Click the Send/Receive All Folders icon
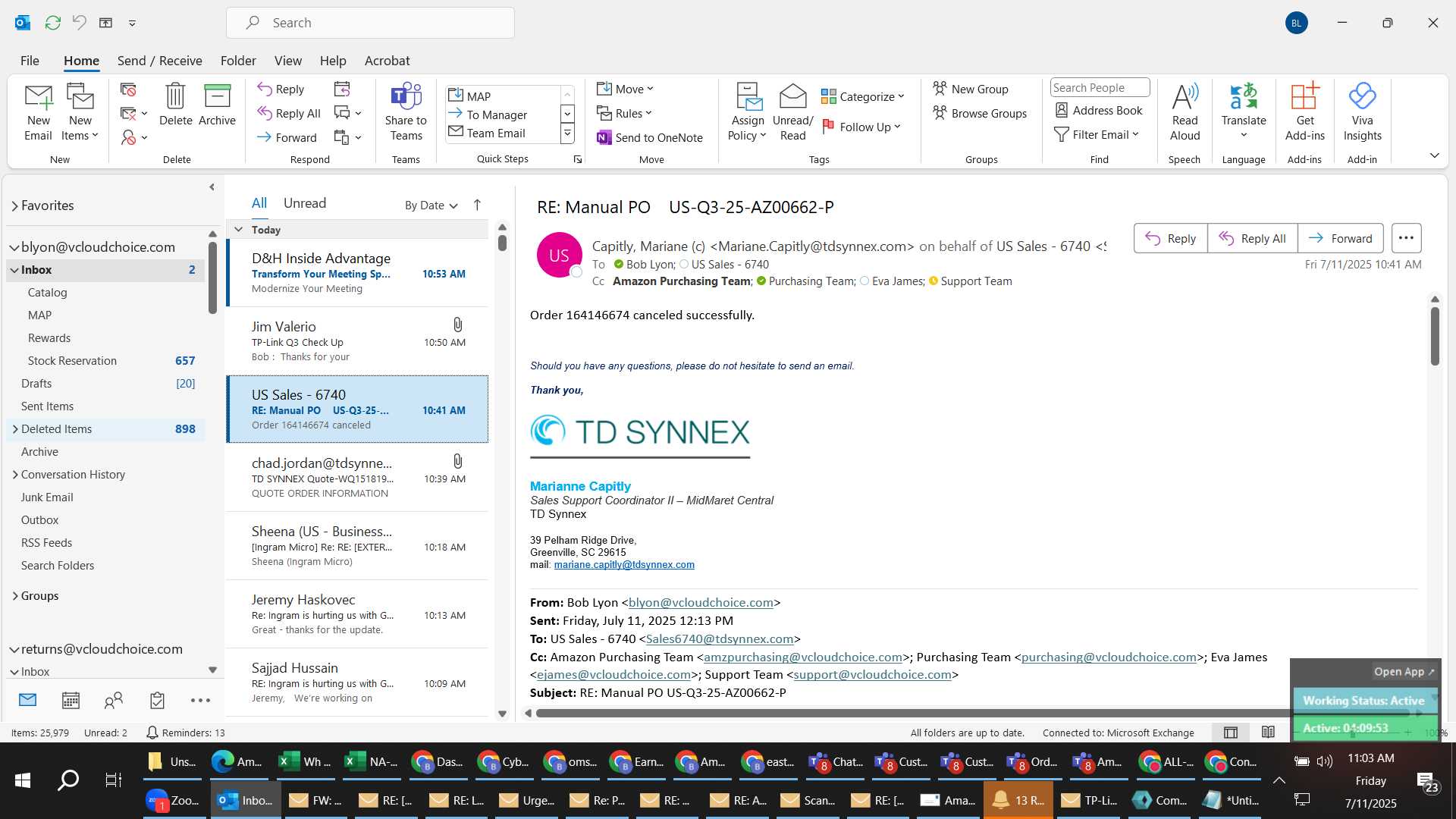The image size is (1456, 819). pyautogui.click(x=52, y=23)
